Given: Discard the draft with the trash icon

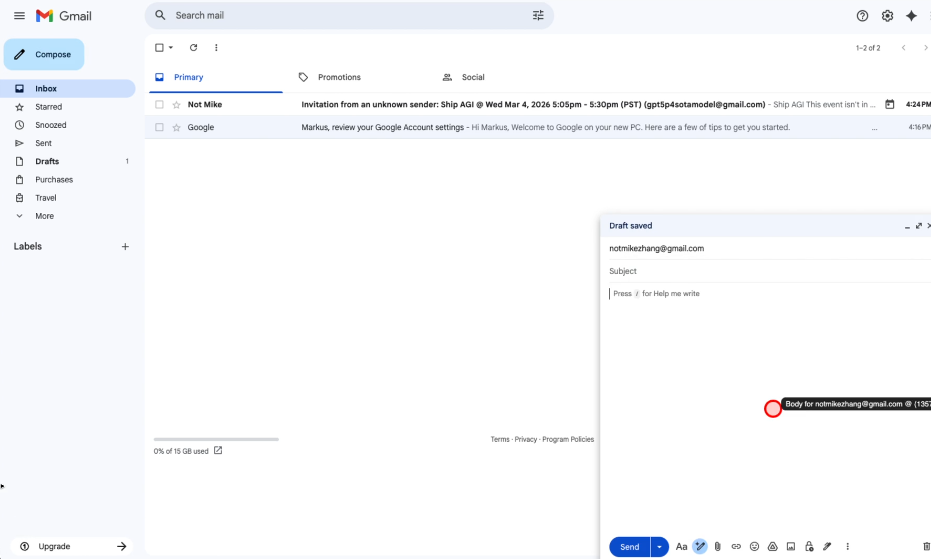Looking at the screenshot, I should [x=926, y=547].
